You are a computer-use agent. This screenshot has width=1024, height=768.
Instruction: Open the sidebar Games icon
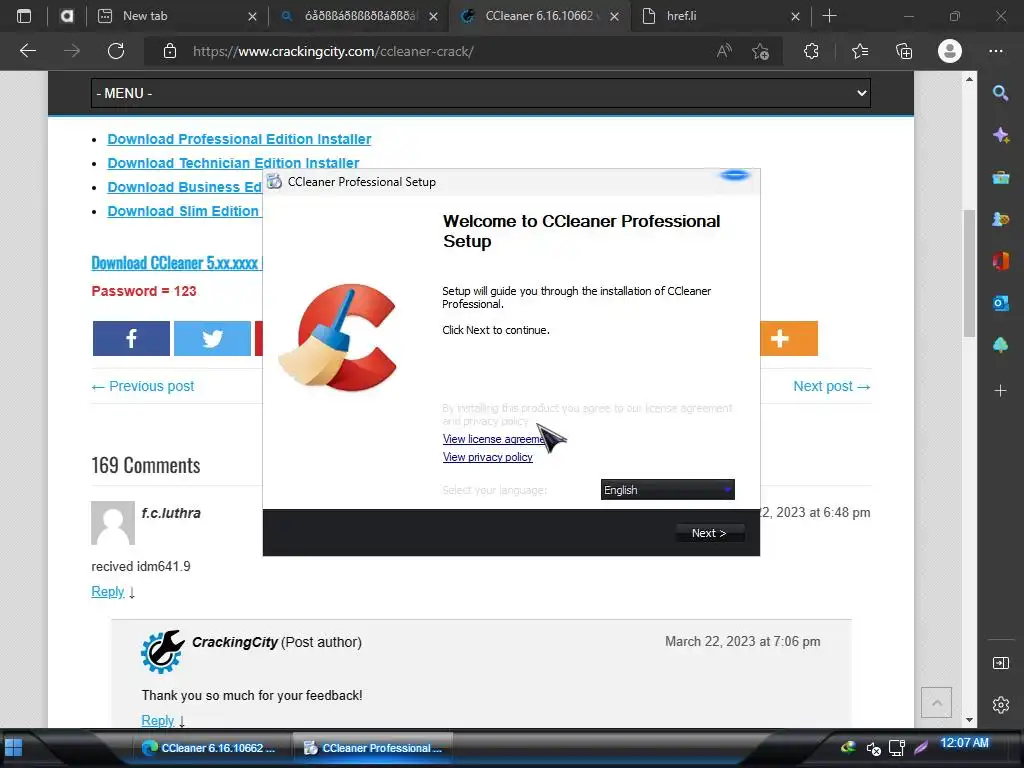click(1000, 219)
